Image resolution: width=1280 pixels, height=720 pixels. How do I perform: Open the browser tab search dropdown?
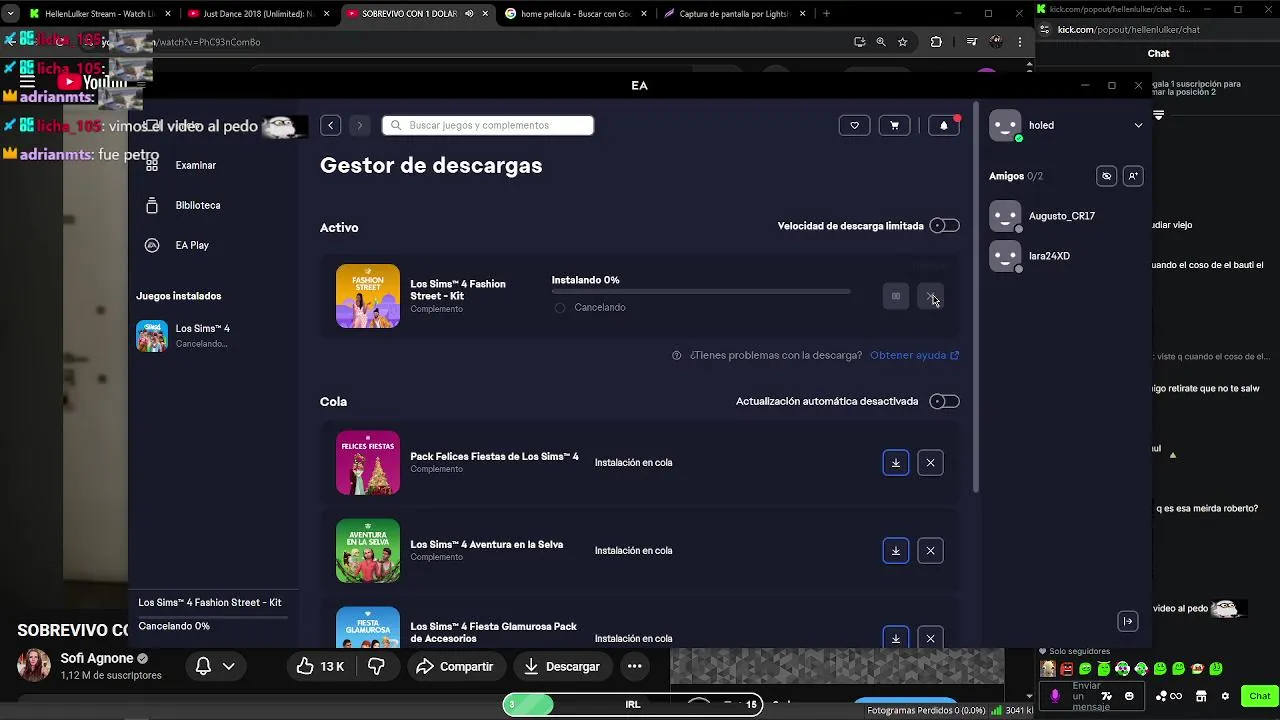point(10,14)
